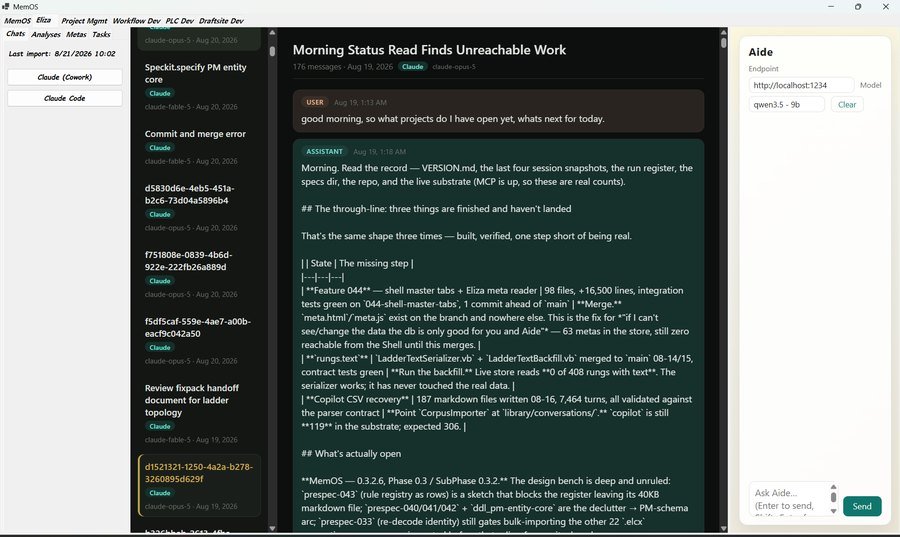Edit the Aide endpoint URL field
The height and width of the screenshot is (537, 900).
click(801, 85)
